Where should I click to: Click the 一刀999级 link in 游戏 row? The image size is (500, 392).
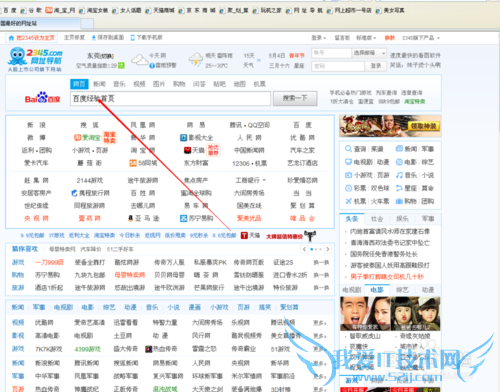(49, 262)
